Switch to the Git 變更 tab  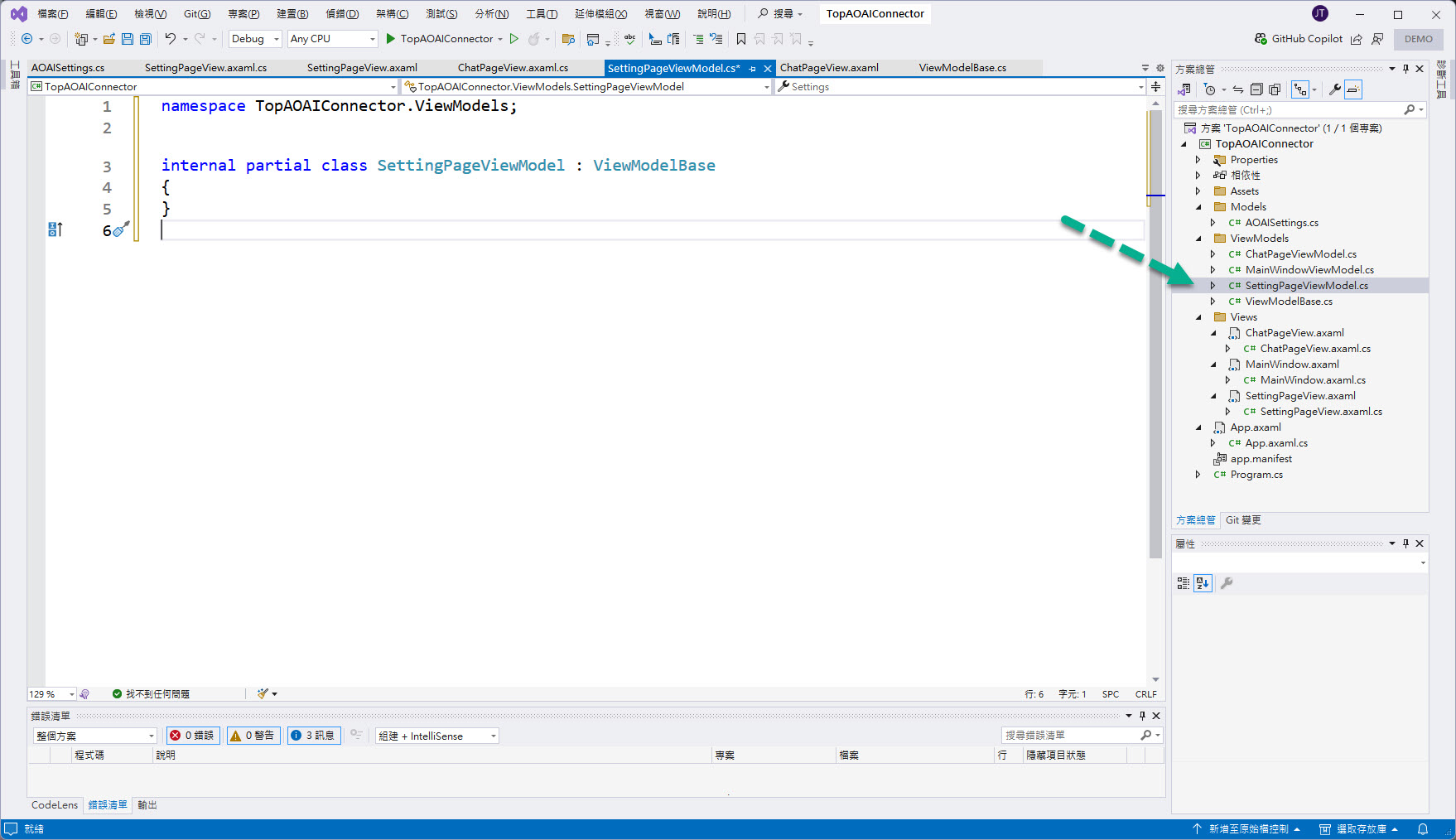pos(1243,520)
